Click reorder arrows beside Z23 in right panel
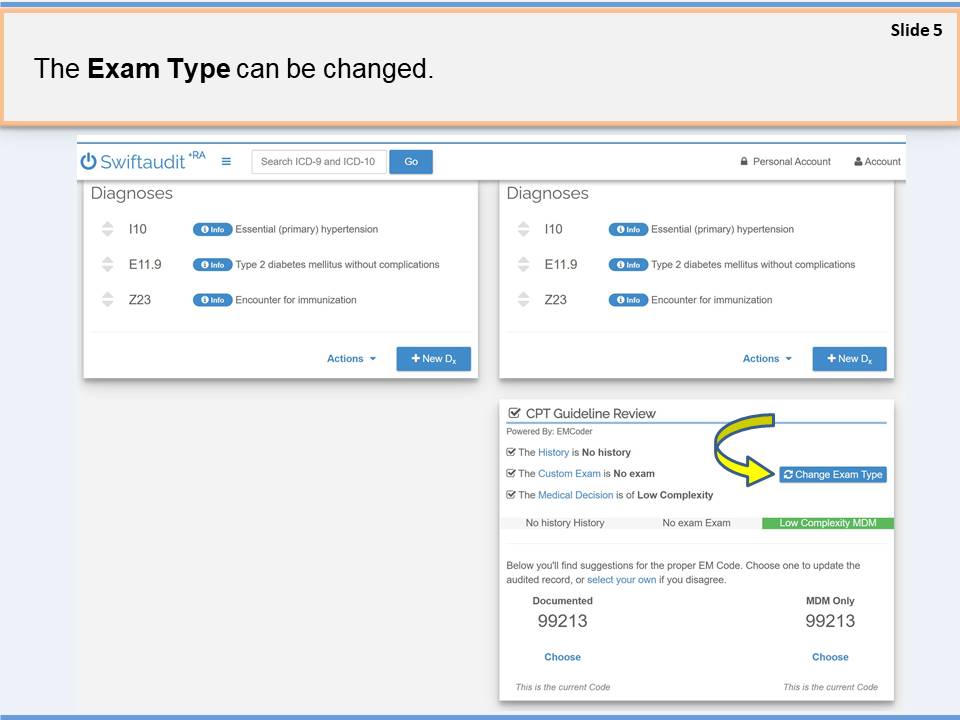 (524, 300)
